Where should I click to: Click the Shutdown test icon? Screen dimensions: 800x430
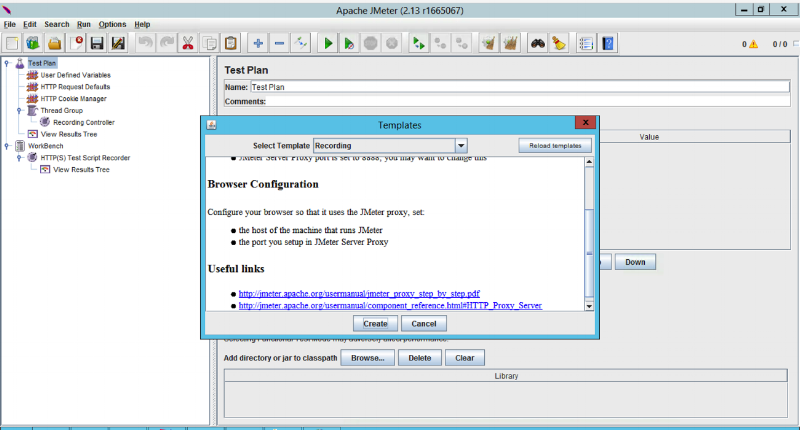point(392,43)
